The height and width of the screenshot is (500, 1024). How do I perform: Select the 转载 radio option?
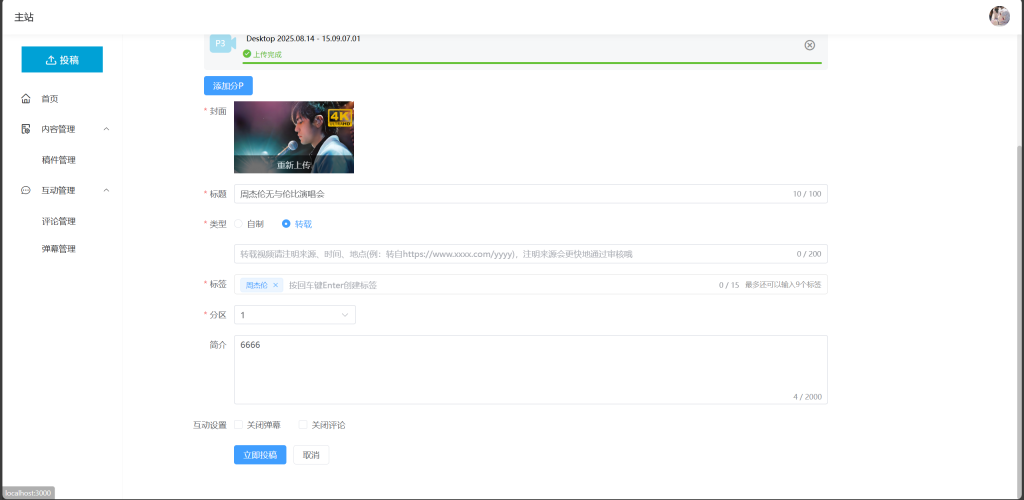(x=286, y=224)
